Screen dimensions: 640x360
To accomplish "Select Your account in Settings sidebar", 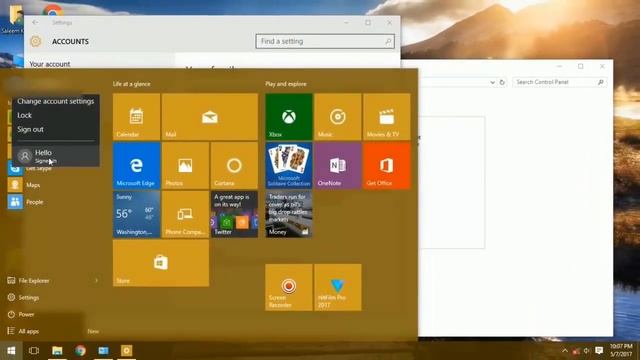I will point(50,64).
